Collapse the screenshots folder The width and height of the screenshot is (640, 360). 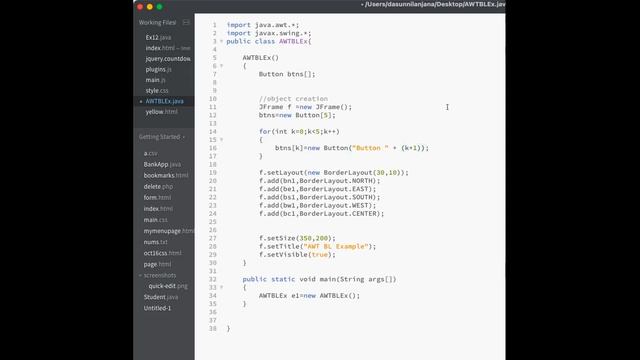(140, 276)
